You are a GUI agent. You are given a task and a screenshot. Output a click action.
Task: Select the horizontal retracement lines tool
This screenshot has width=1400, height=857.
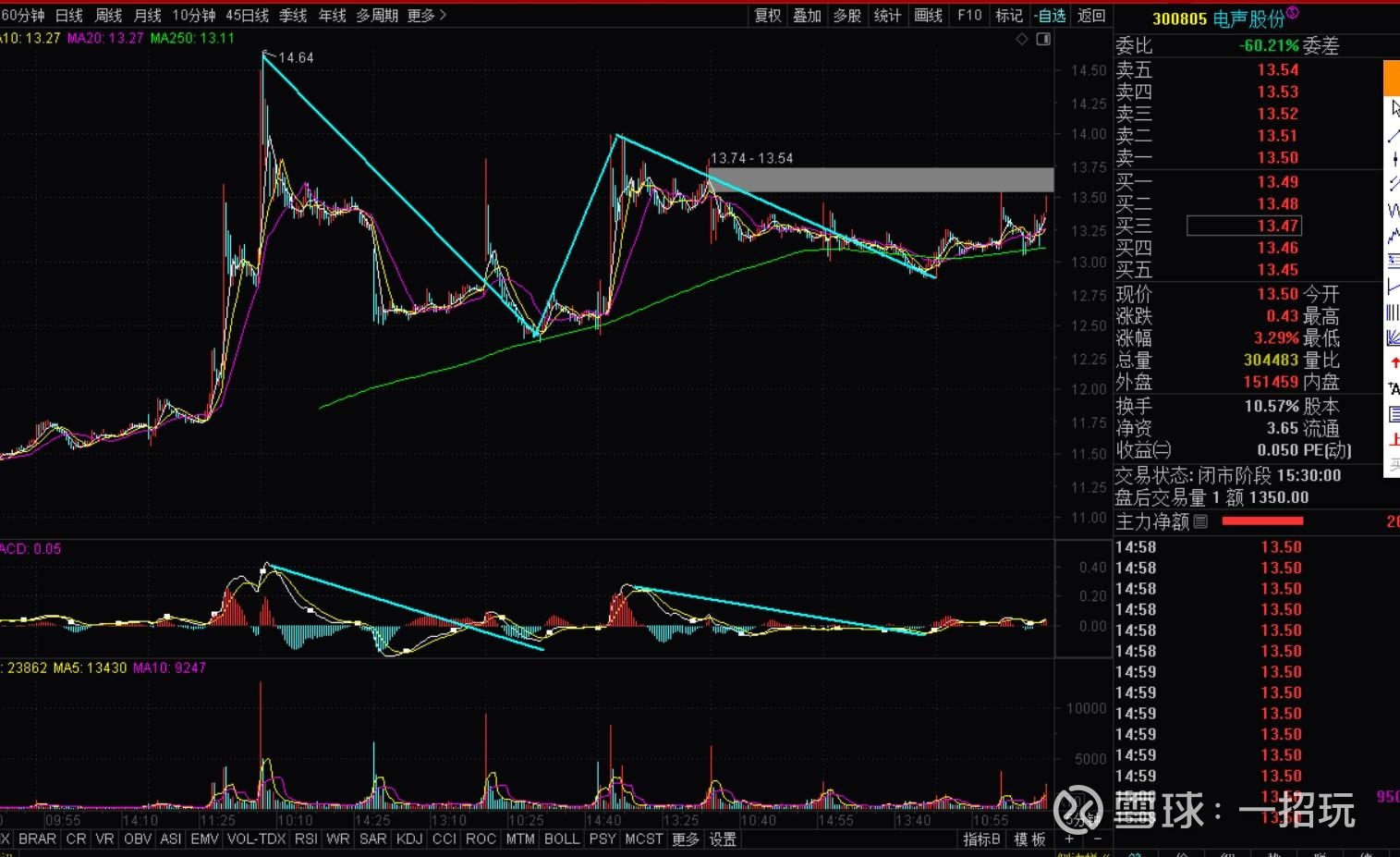pos(1394,262)
